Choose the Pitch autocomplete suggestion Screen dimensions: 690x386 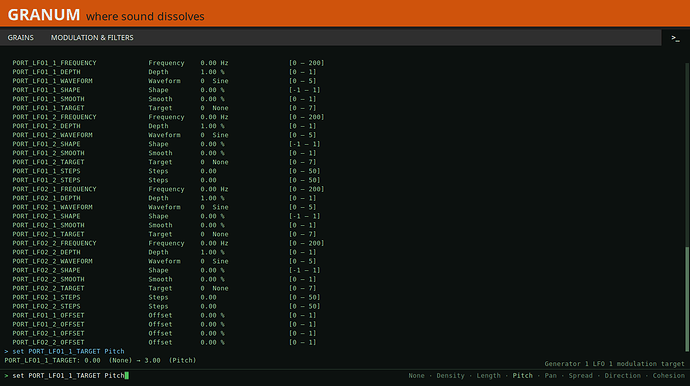click(x=522, y=375)
